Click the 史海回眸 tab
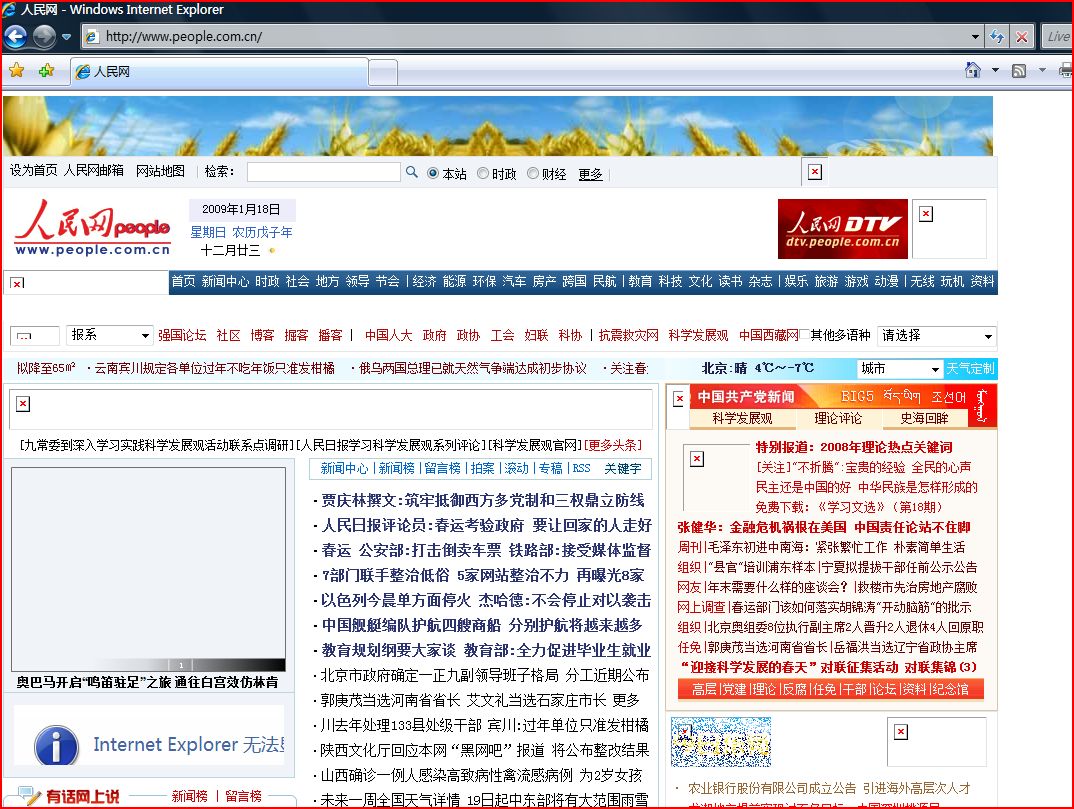The image size is (1074, 809). [x=925, y=419]
